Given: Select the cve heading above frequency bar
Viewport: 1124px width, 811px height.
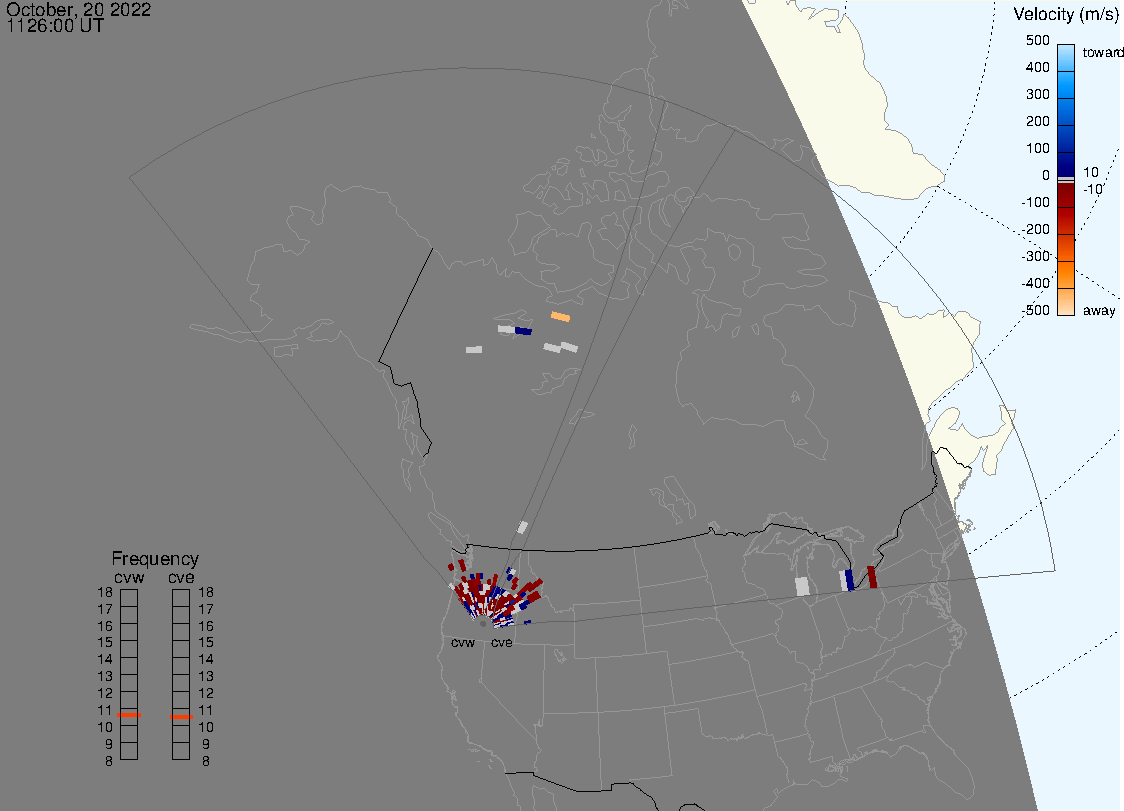Looking at the screenshot, I should click(x=181, y=578).
